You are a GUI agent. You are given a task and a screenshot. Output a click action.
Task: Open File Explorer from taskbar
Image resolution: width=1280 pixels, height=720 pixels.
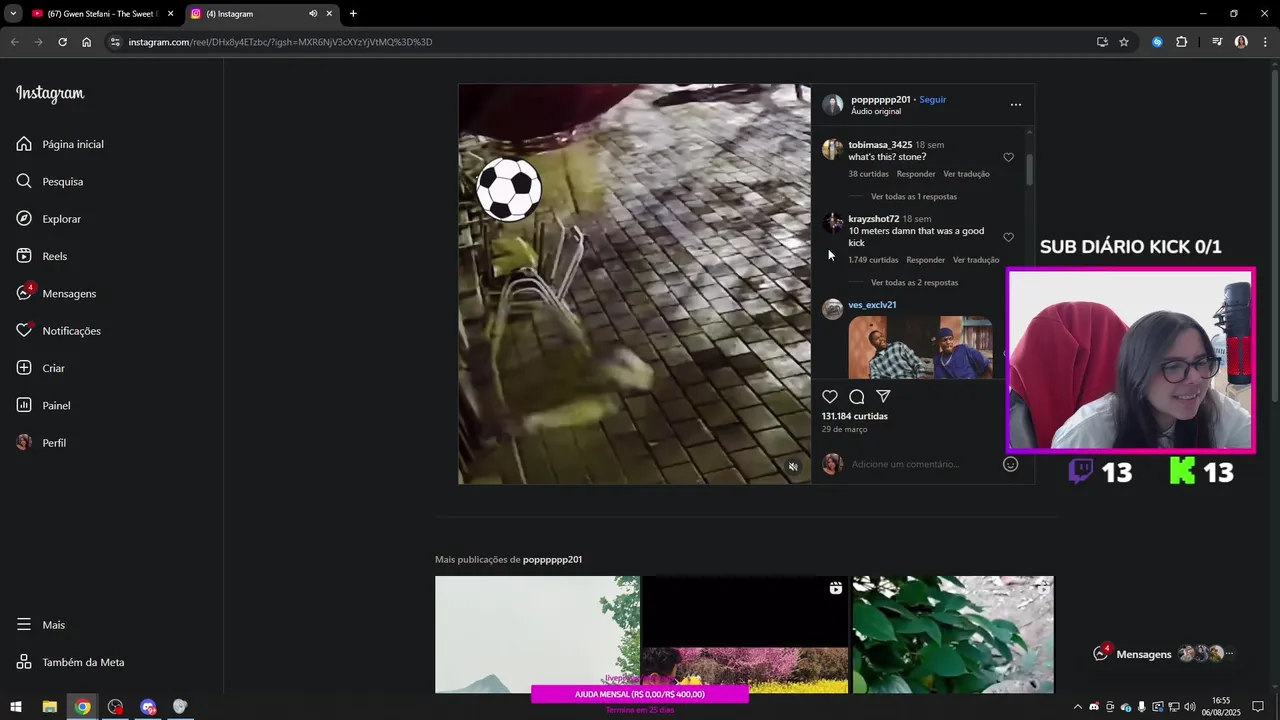49,707
